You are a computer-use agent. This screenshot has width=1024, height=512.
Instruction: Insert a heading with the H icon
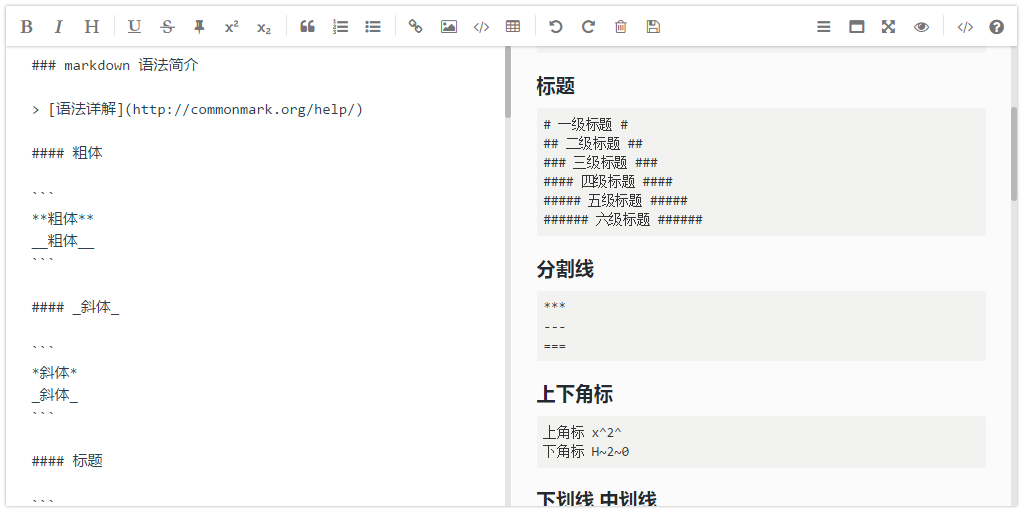click(x=92, y=27)
